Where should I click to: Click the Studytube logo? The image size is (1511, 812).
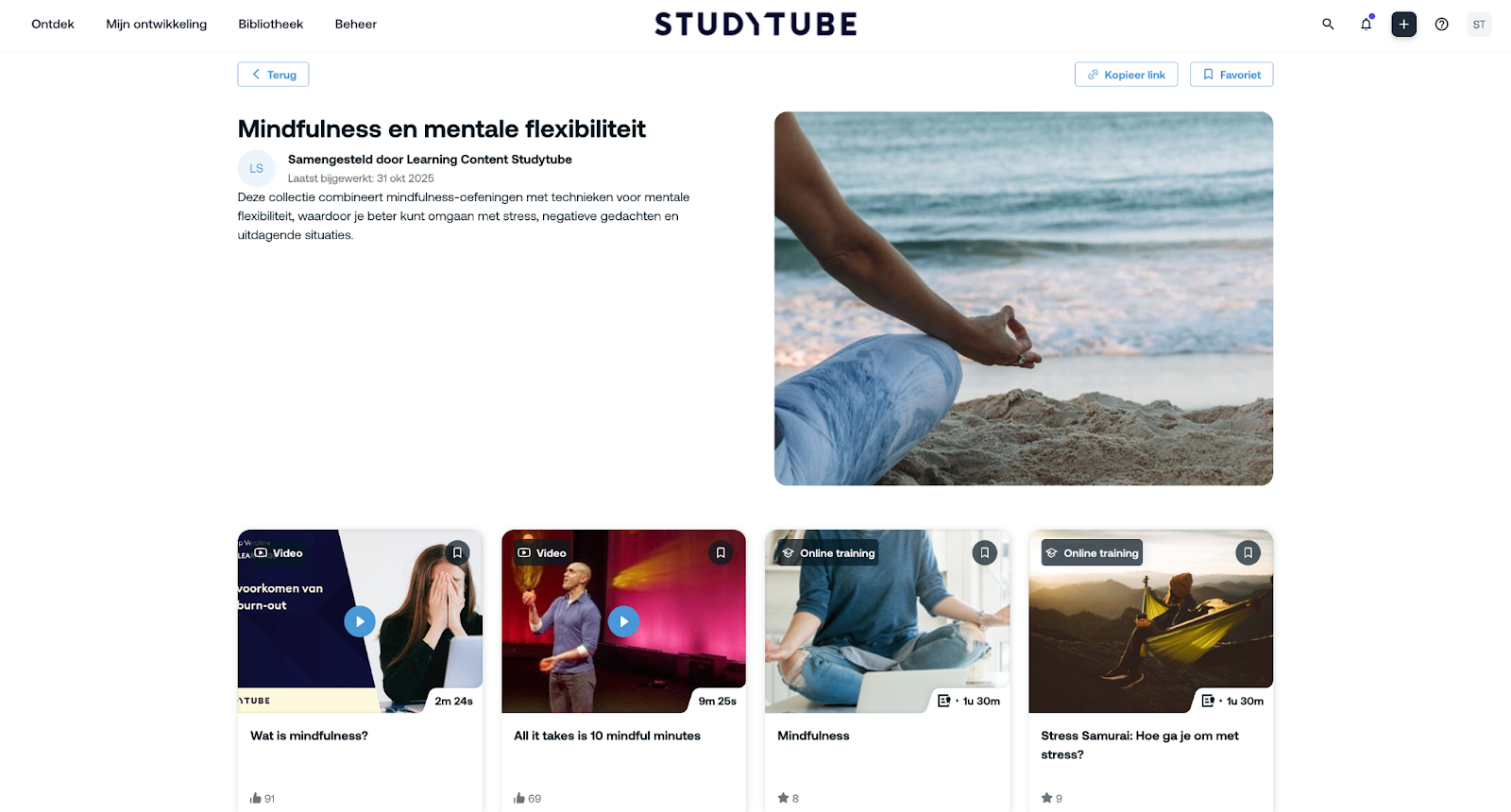click(x=755, y=25)
